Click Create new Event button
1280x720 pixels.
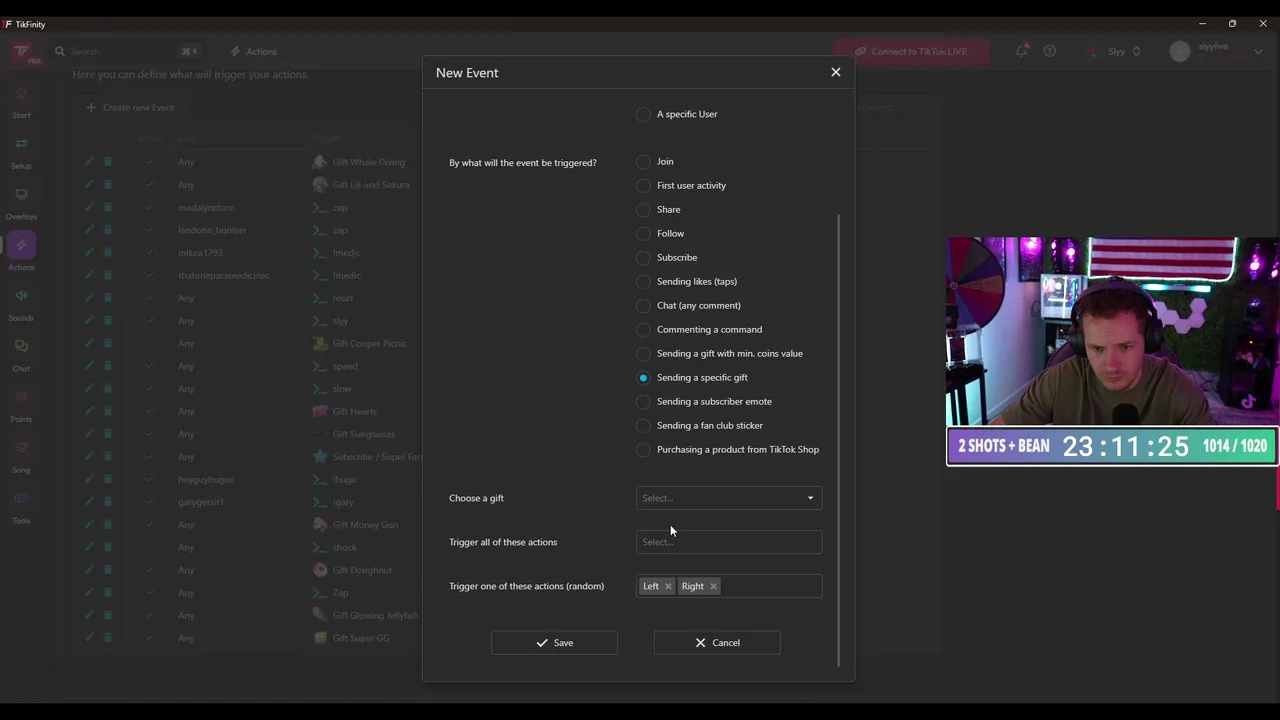pos(130,107)
